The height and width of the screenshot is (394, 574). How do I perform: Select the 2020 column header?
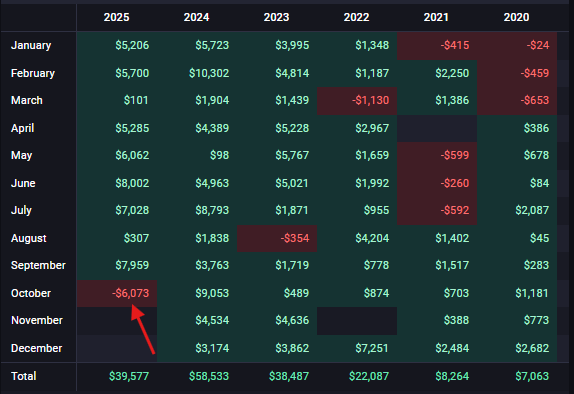[516, 17]
